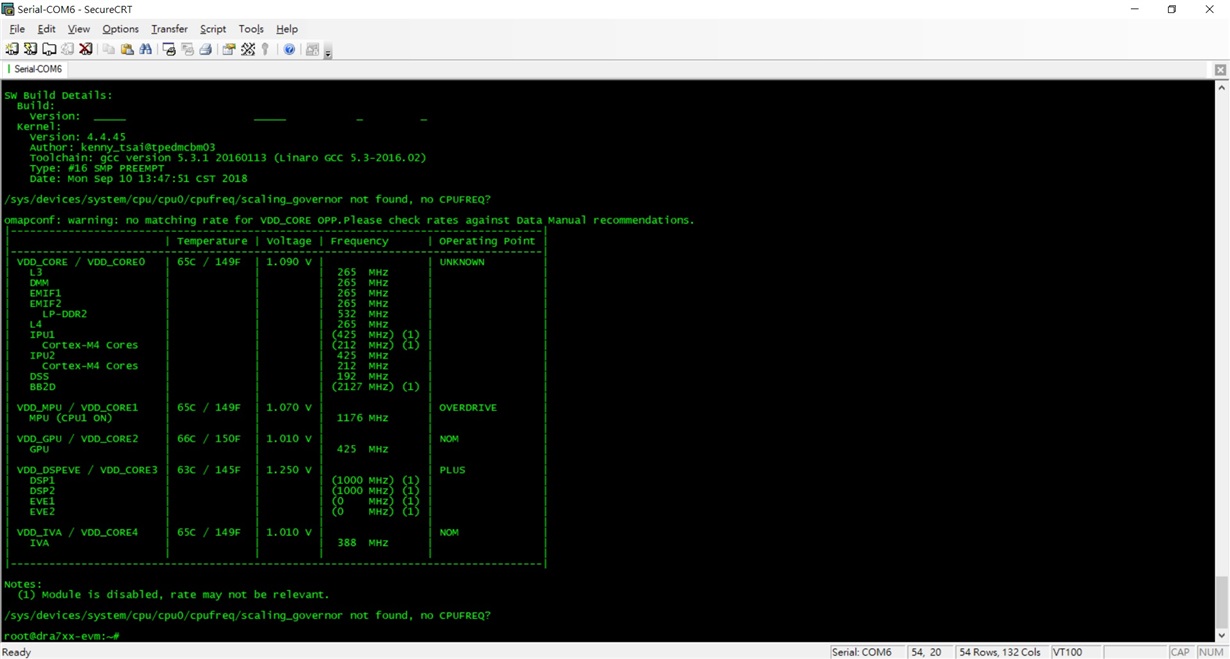Click the Reconnect toolbar icon

67,49
